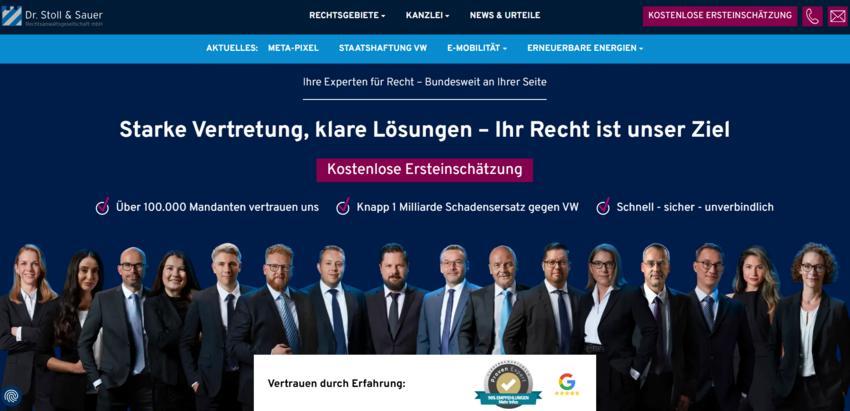The image size is (850, 411).
Task: Open the email envelope icon
Action: [x=838, y=16]
